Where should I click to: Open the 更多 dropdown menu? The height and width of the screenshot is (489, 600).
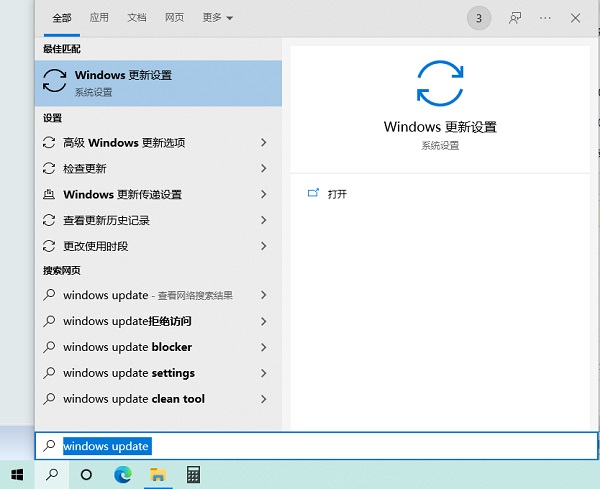click(x=217, y=18)
